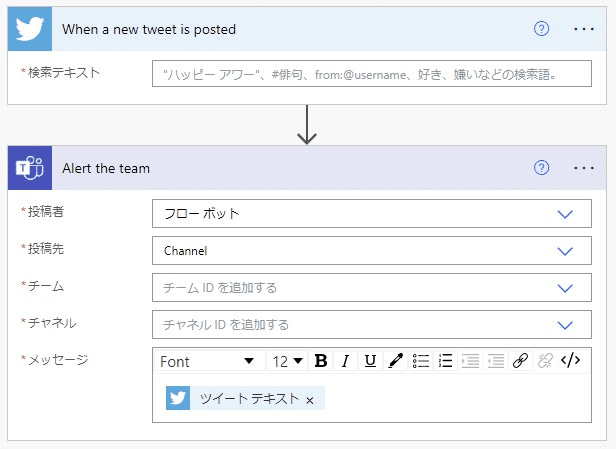This screenshot has width=616, height=449.
Task: Expand the チーム ID dropdown
Action: (x=372, y=288)
